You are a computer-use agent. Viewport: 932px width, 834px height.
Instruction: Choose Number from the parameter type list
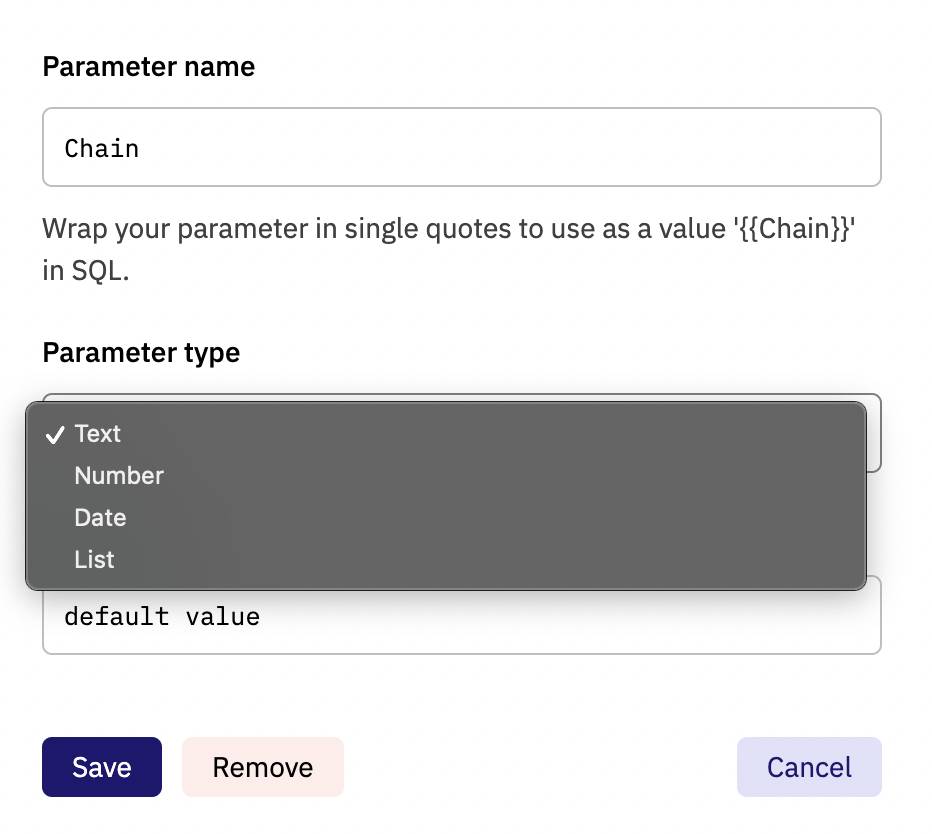tap(446, 476)
